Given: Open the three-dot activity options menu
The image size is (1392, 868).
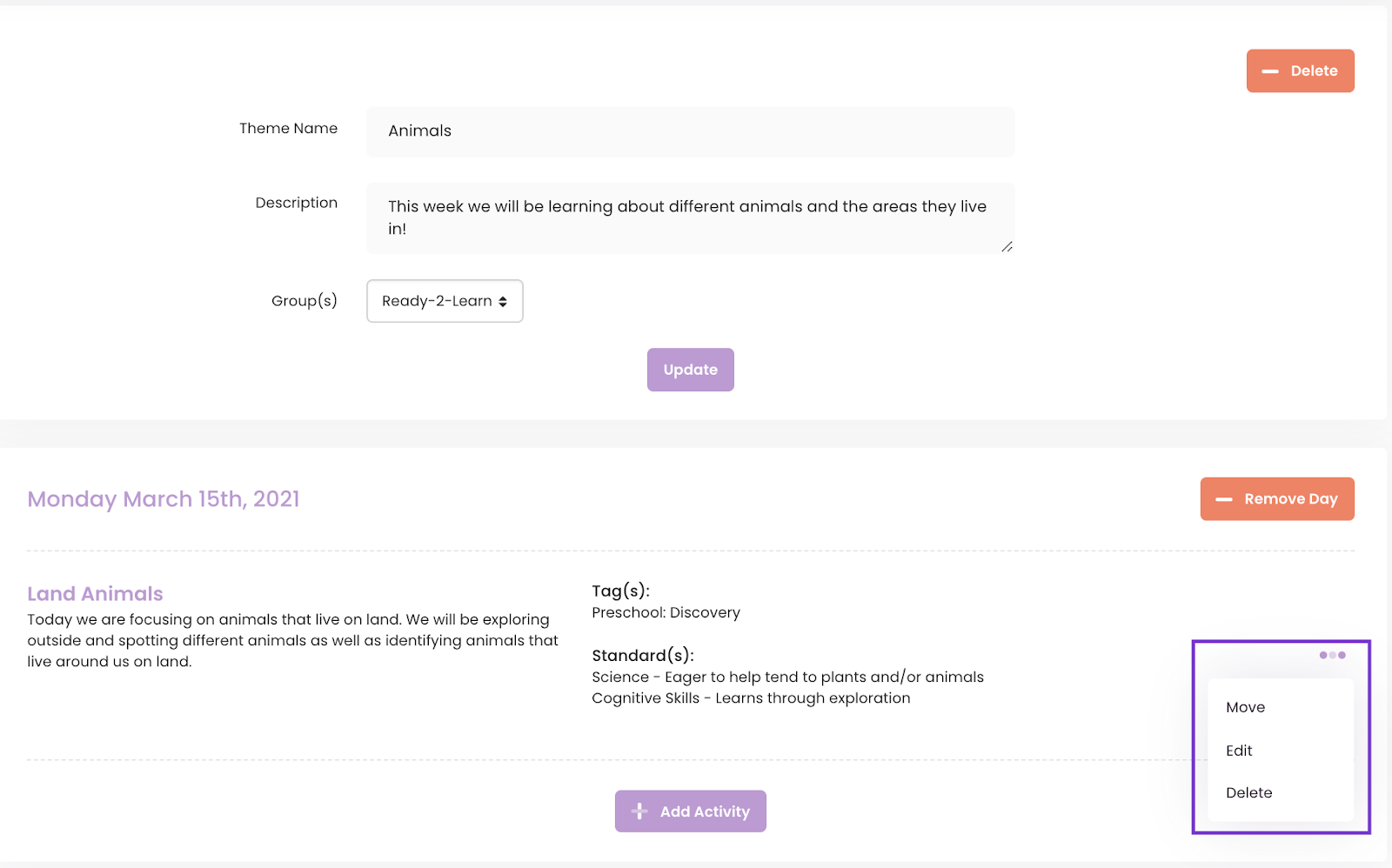Looking at the screenshot, I should [1332, 655].
